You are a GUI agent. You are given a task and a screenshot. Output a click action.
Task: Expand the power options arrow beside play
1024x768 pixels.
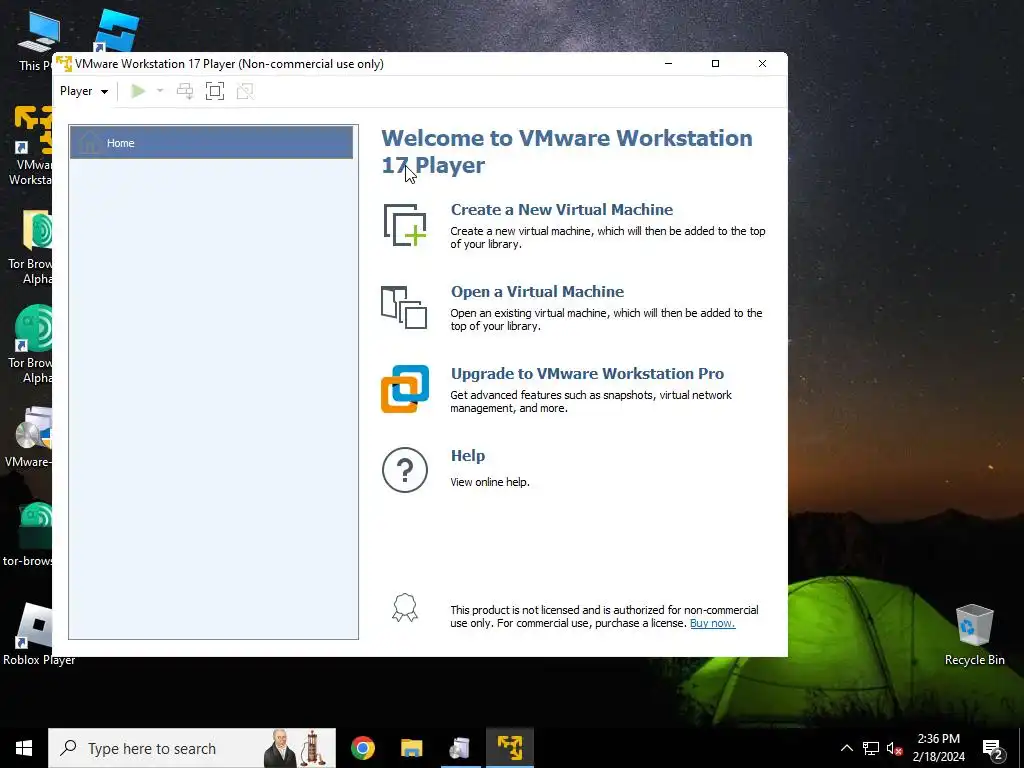pyautogui.click(x=160, y=91)
